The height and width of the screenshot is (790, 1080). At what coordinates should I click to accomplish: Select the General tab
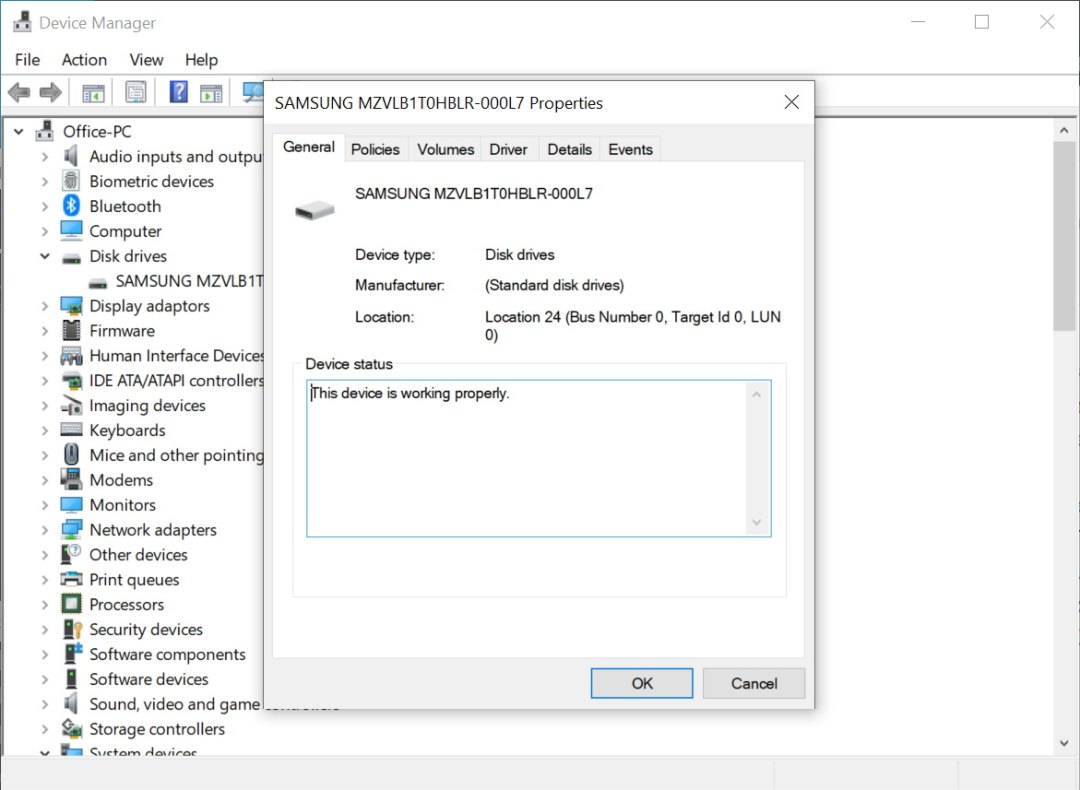309,147
